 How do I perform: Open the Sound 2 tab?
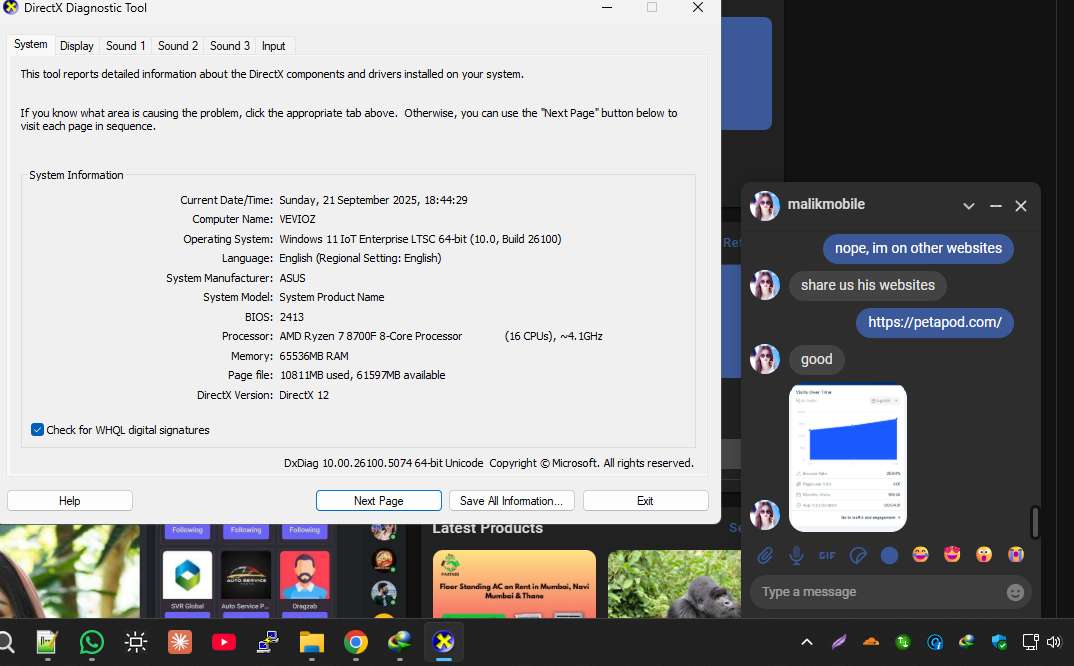tap(178, 46)
